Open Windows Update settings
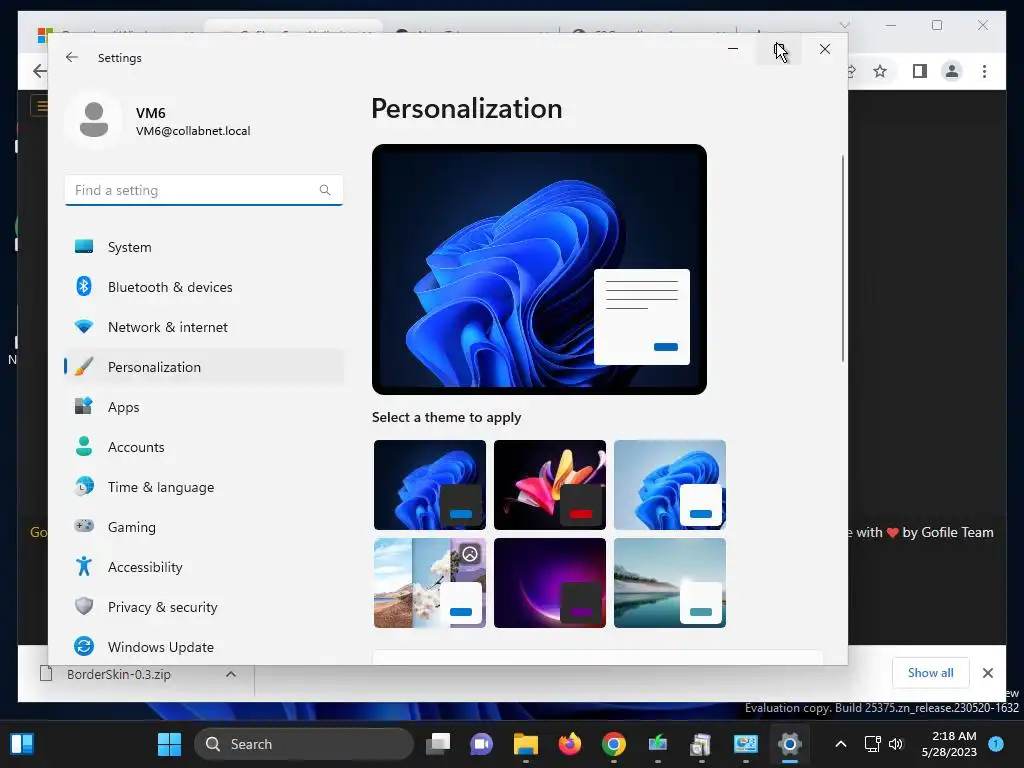The width and height of the screenshot is (1024, 768). coord(204,647)
